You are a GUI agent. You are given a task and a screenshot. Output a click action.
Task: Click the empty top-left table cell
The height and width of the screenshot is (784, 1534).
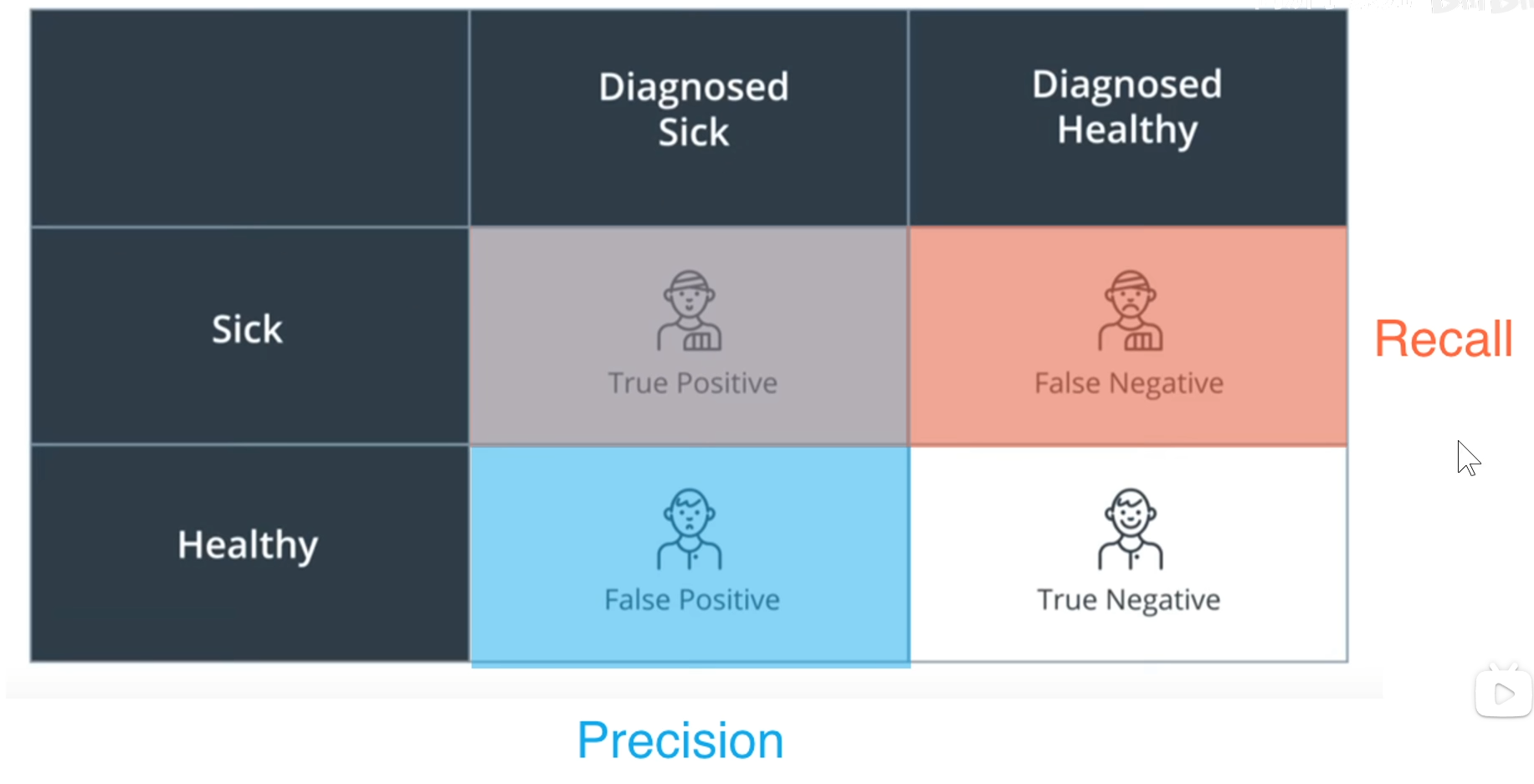tap(249, 117)
